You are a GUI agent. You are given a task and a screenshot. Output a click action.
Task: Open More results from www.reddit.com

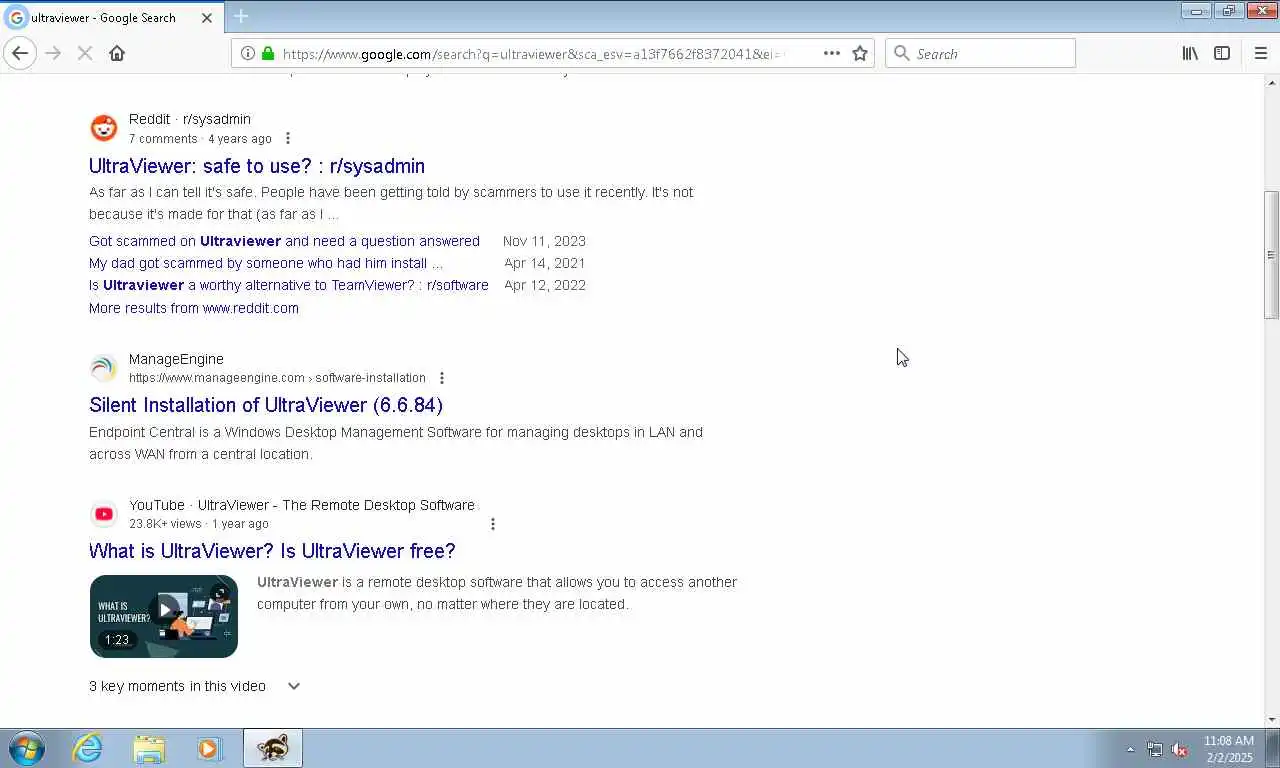tap(194, 308)
